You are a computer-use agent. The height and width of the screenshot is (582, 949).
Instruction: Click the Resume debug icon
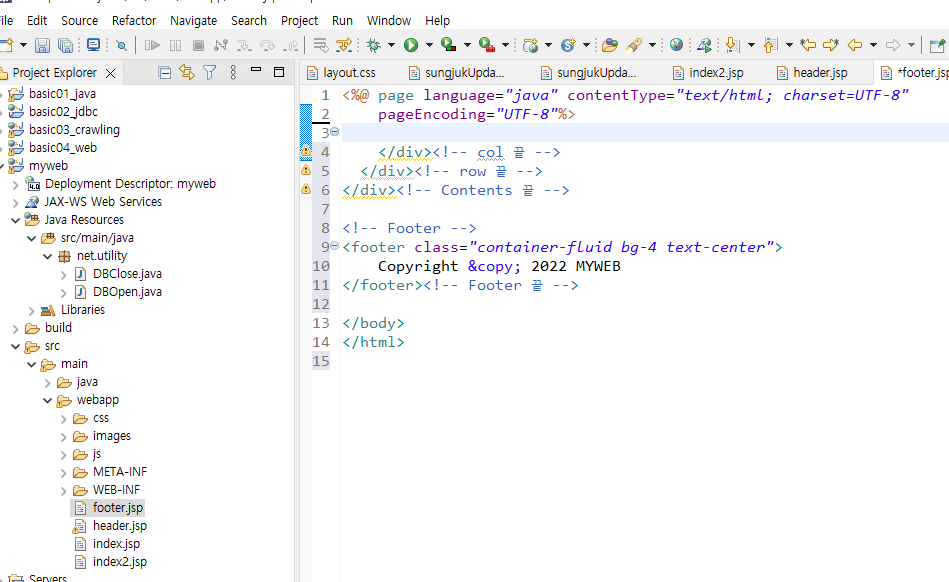click(x=153, y=45)
